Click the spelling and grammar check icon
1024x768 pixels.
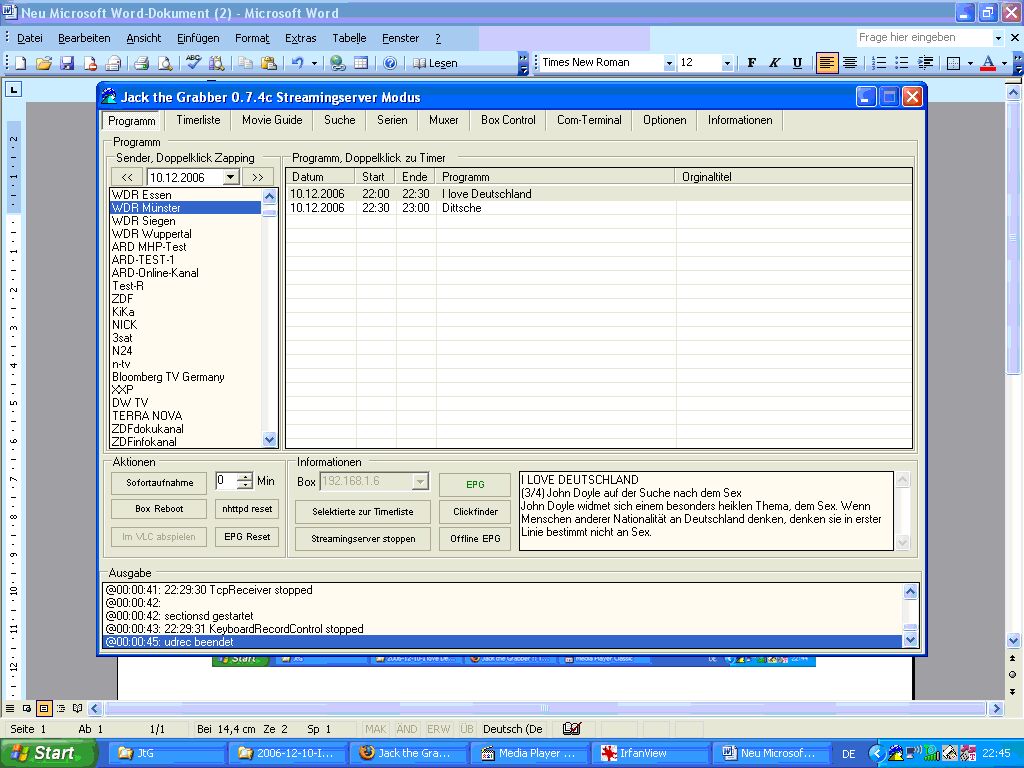click(x=194, y=63)
